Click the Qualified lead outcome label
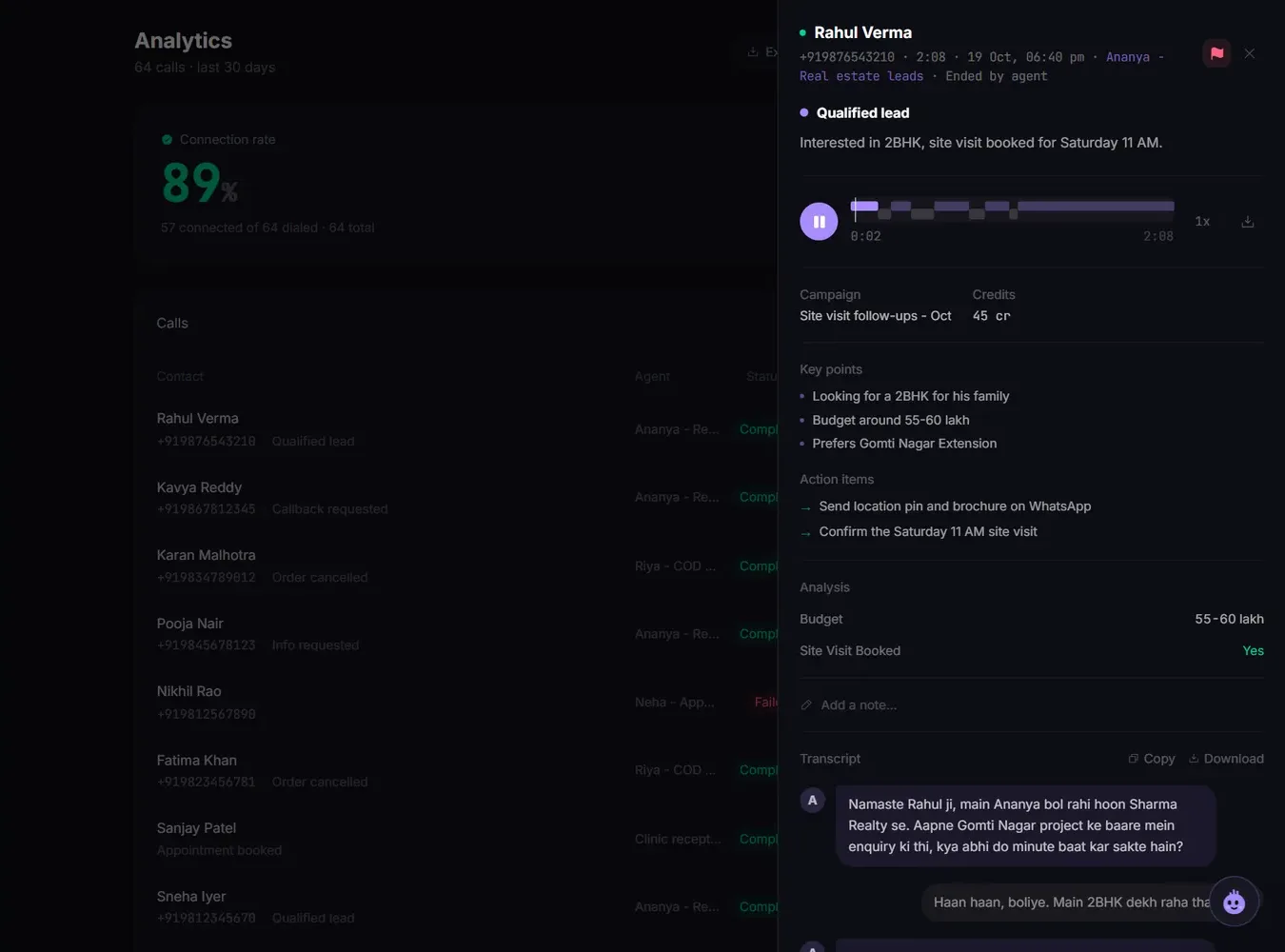Viewport: 1285px width, 952px height. 862,112
